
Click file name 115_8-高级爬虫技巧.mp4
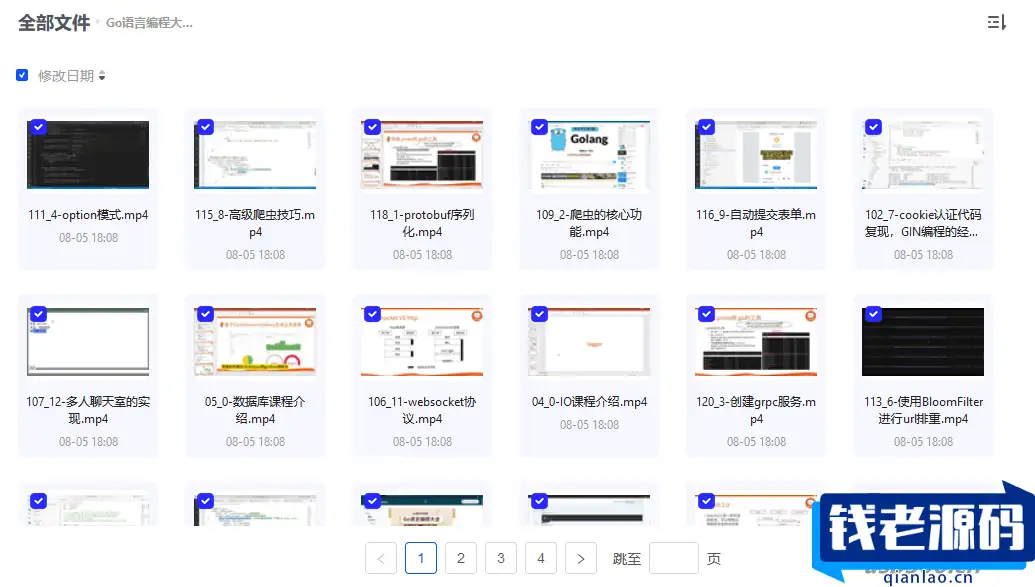(255, 223)
